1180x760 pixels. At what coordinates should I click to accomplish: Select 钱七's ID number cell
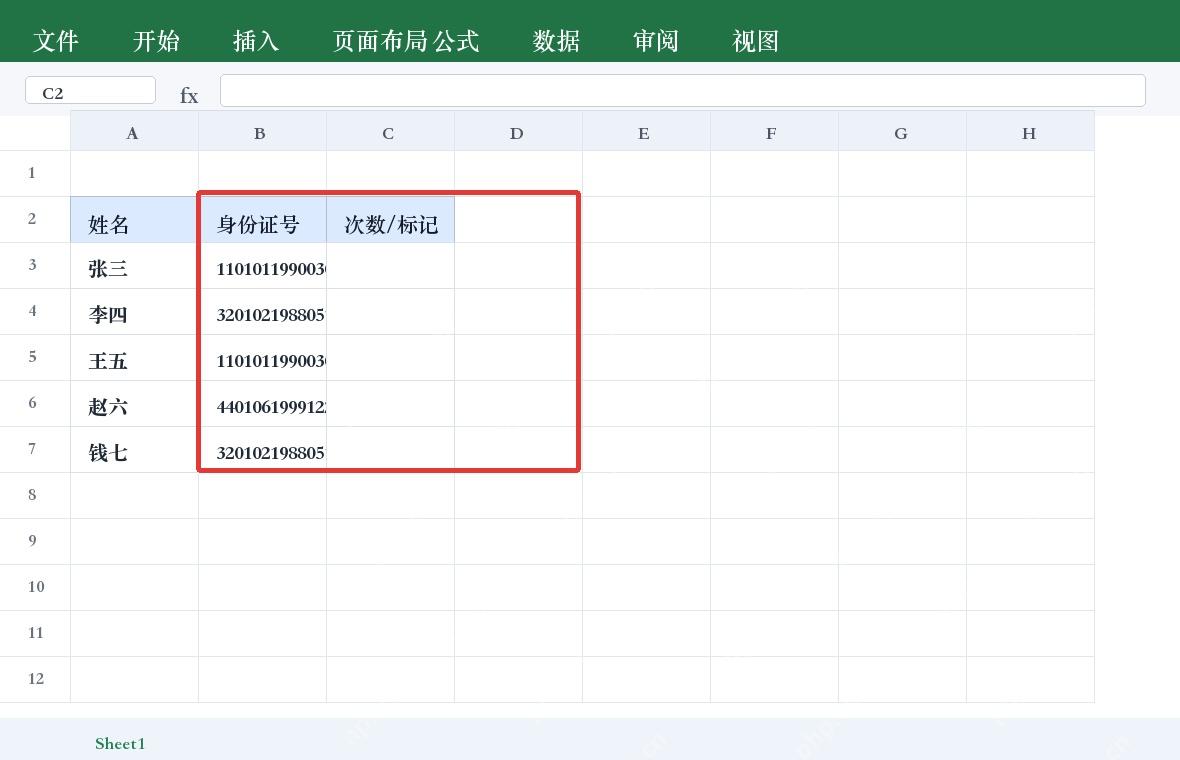pyautogui.click(x=262, y=449)
